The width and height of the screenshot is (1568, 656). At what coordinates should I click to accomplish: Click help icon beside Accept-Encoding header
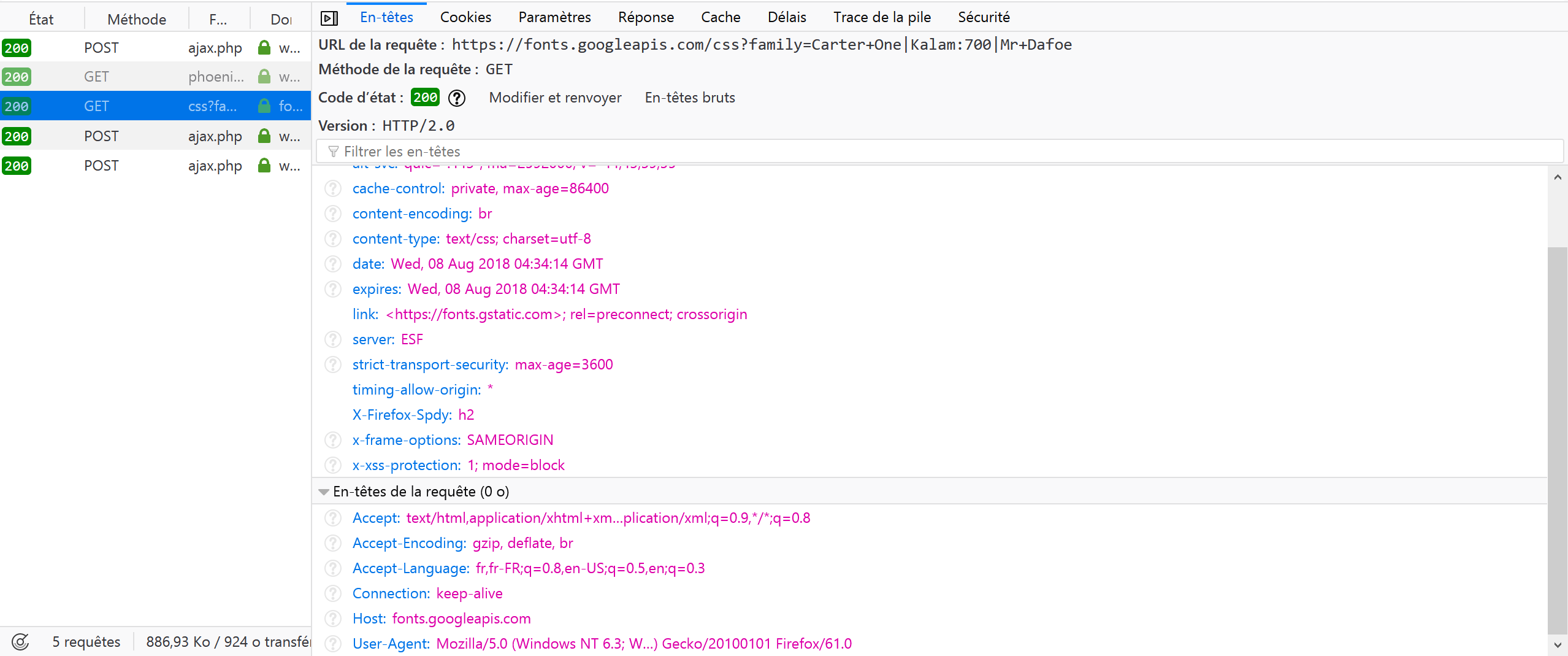(x=333, y=543)
